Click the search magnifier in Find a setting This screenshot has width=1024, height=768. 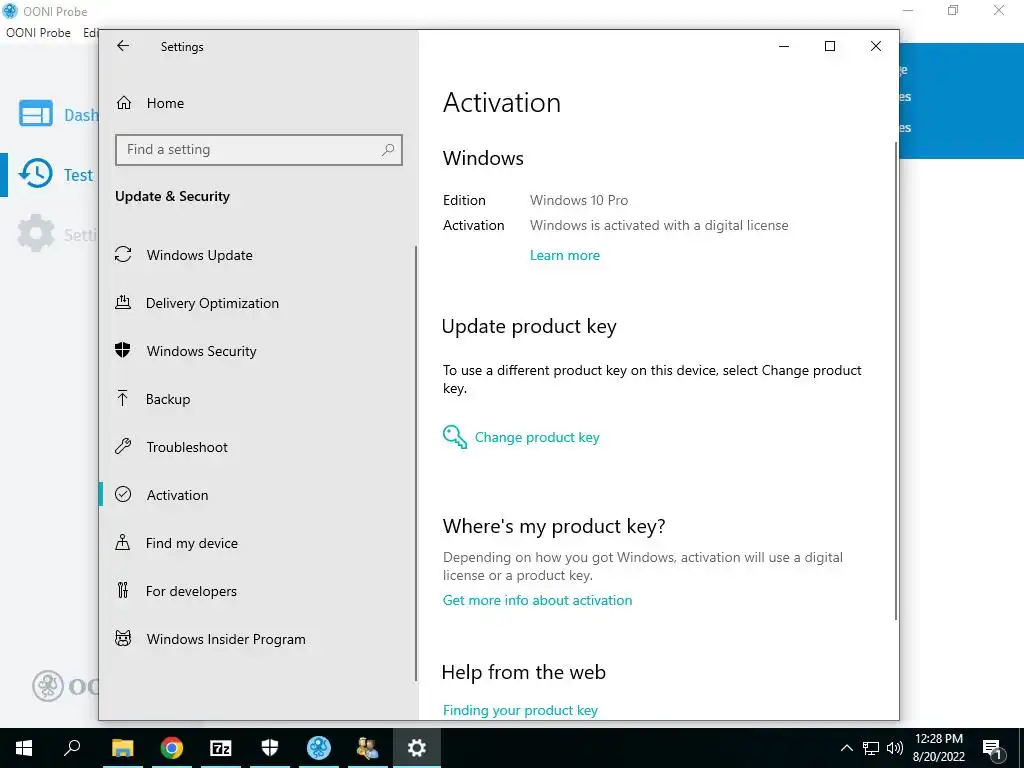point(388,150)
